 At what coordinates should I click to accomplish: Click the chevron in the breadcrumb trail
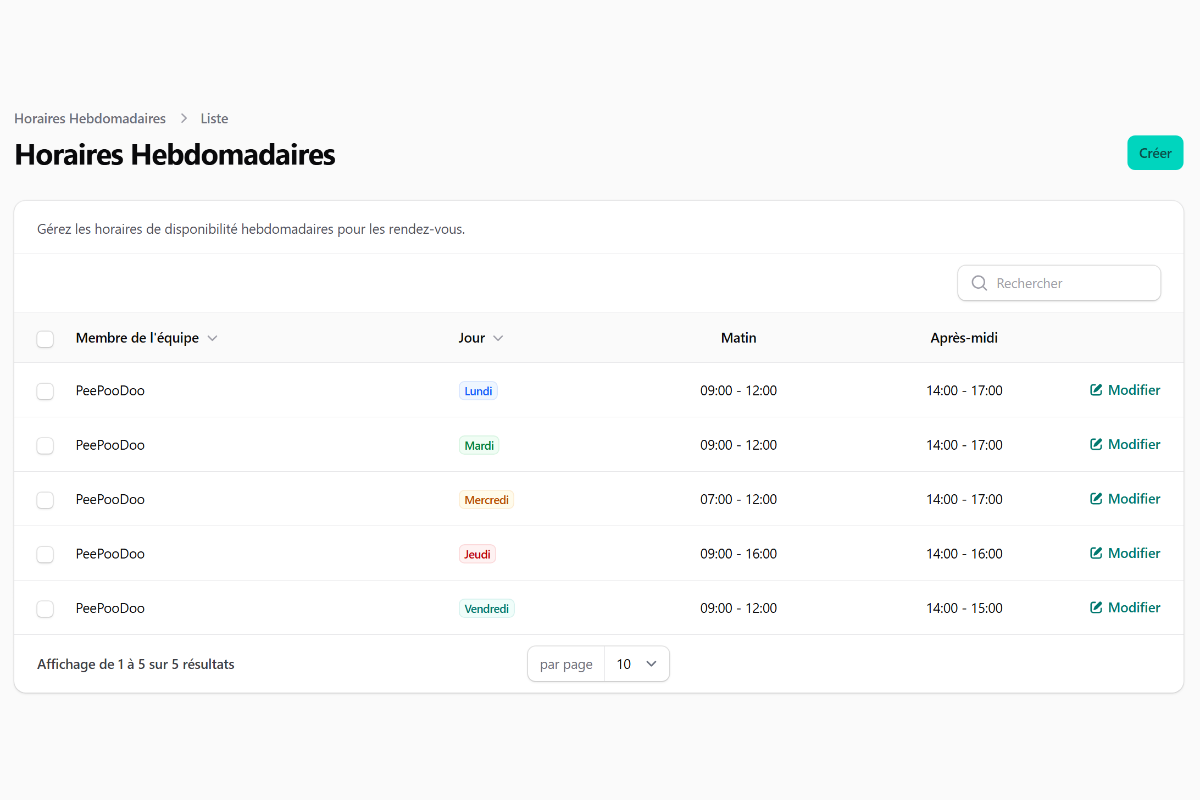(183, 118)
